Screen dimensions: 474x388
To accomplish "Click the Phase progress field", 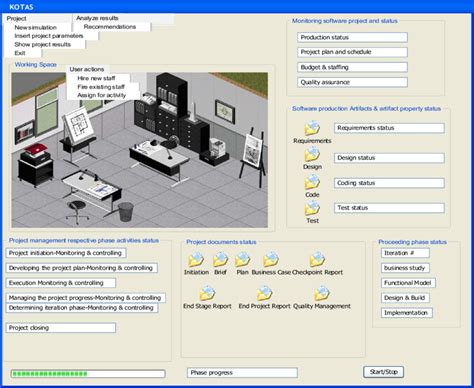I will click(242, 373).
